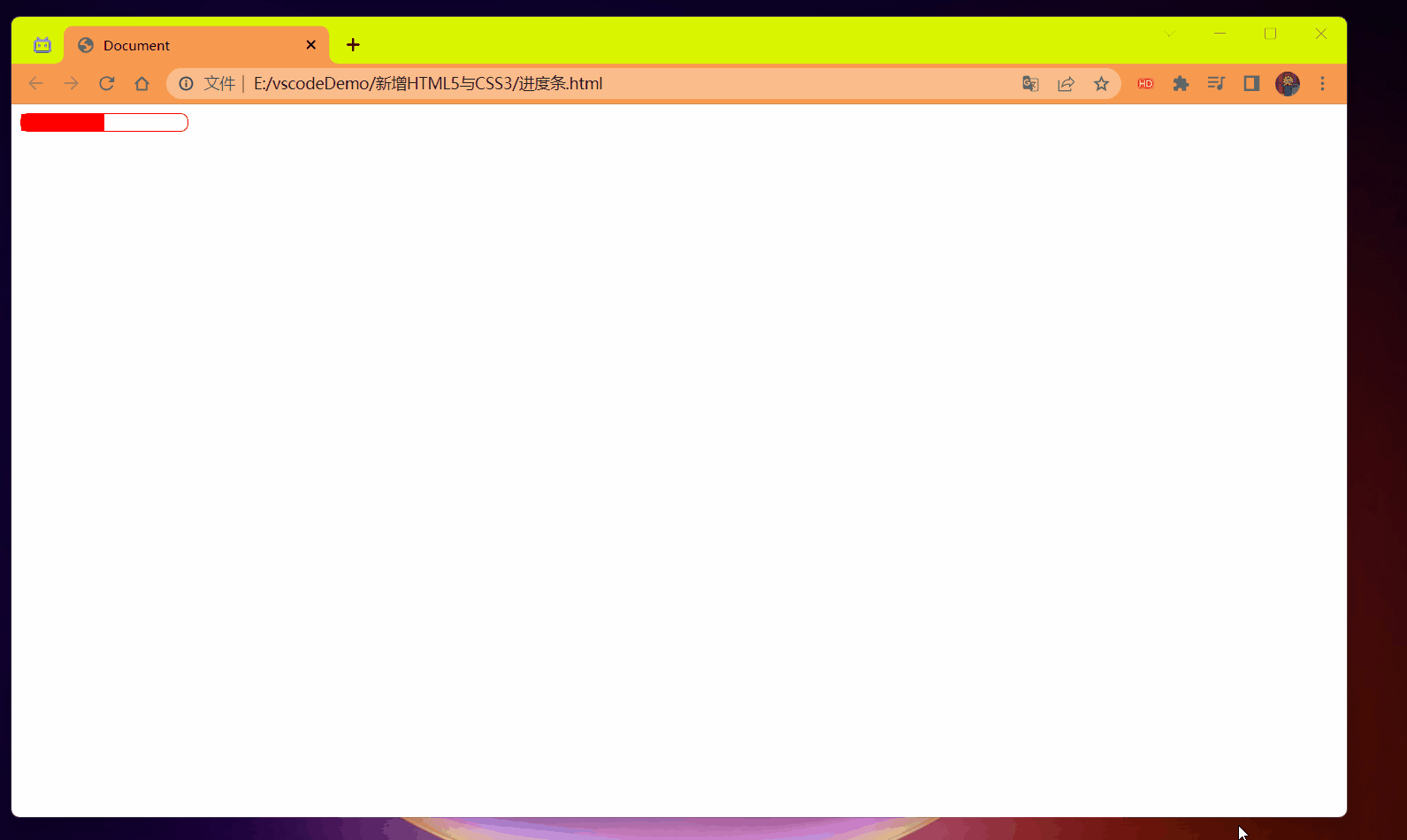Image resolution: width=1407 pixels, height=840 pixels.
Task: Close the Document tab
Action: (x=311, y=45)
